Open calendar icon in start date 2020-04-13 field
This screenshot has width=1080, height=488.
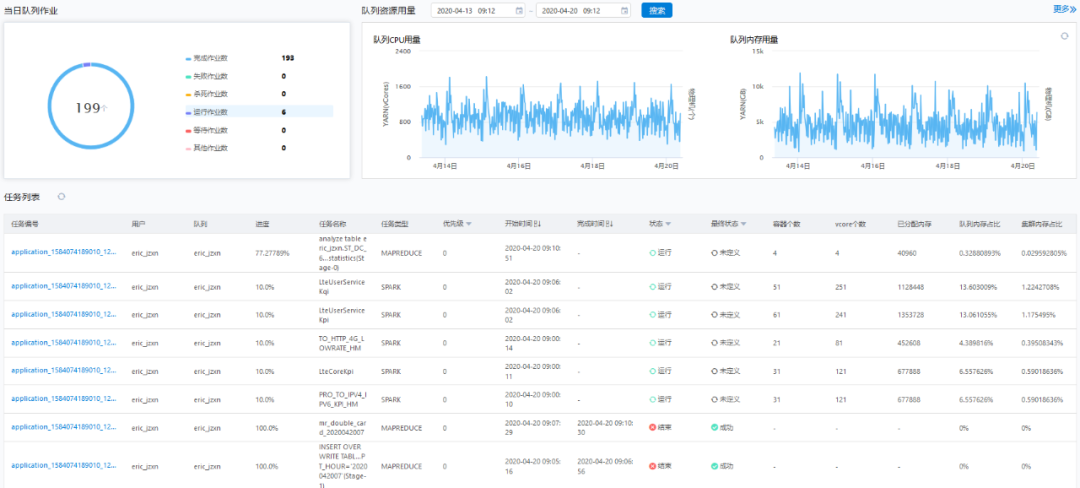coord(519,10)
